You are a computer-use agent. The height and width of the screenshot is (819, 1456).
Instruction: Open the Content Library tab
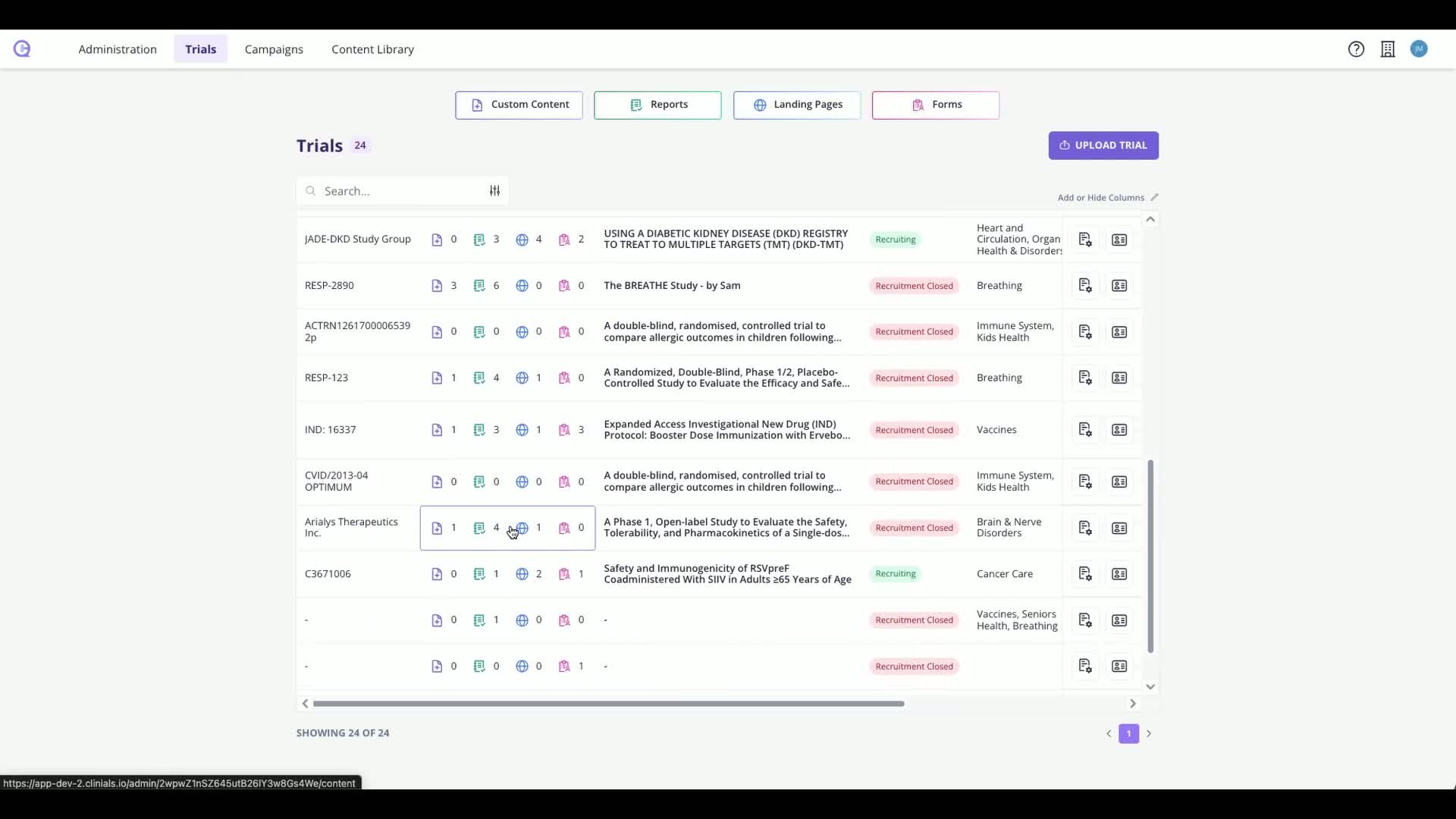click(x=372, y=49)
